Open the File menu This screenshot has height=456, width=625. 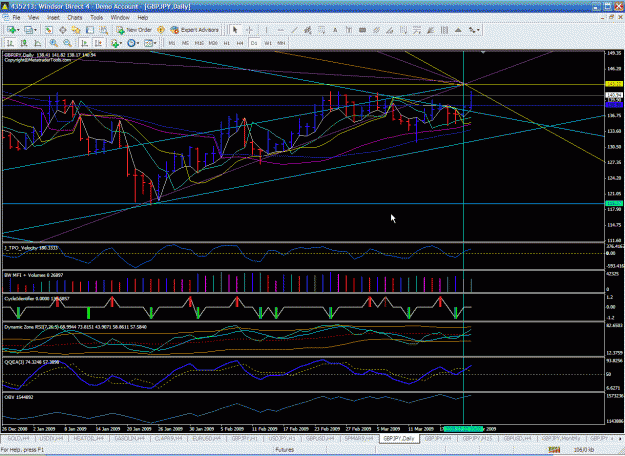point(16,18)
